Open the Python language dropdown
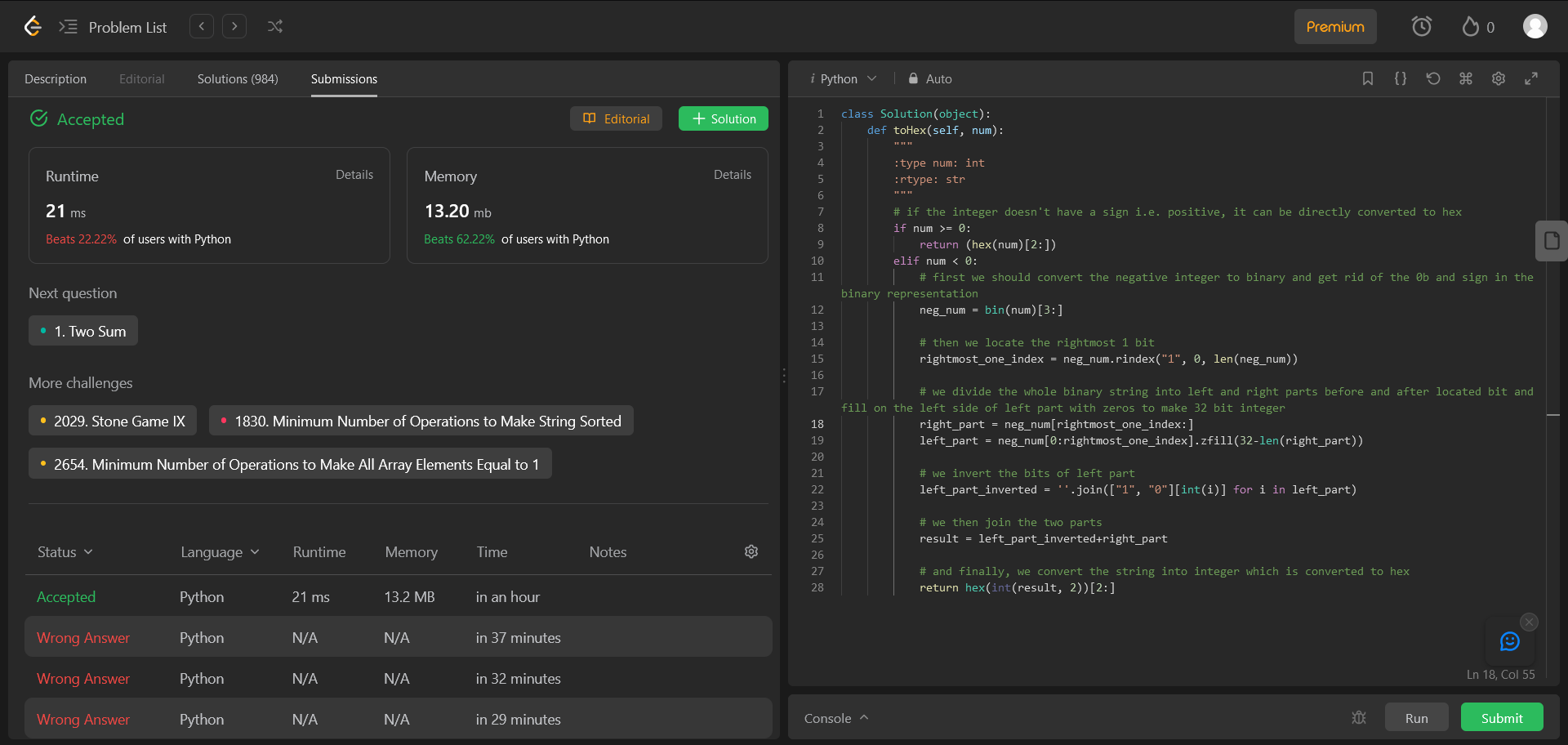 click(x=844, y=78)
